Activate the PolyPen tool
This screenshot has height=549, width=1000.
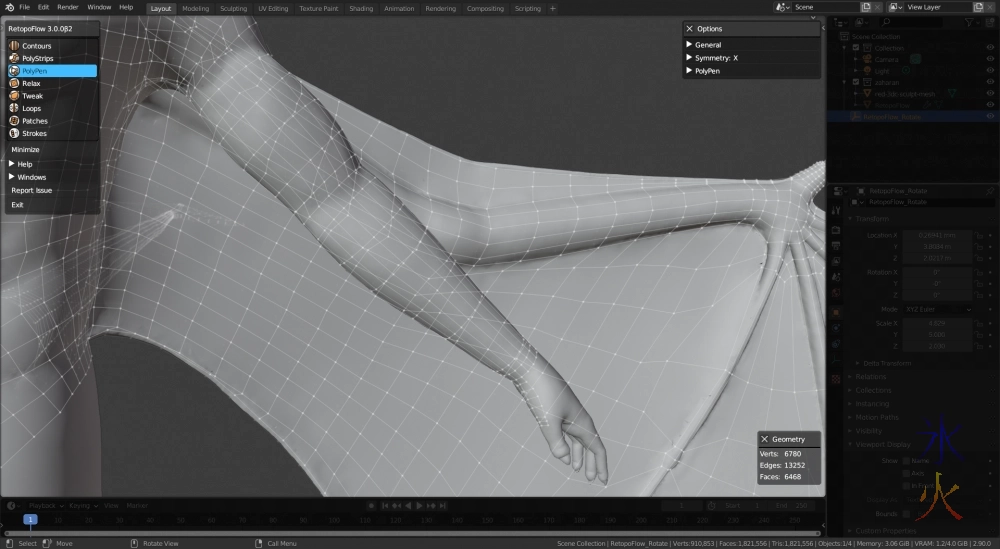click(x=35, y=71)
